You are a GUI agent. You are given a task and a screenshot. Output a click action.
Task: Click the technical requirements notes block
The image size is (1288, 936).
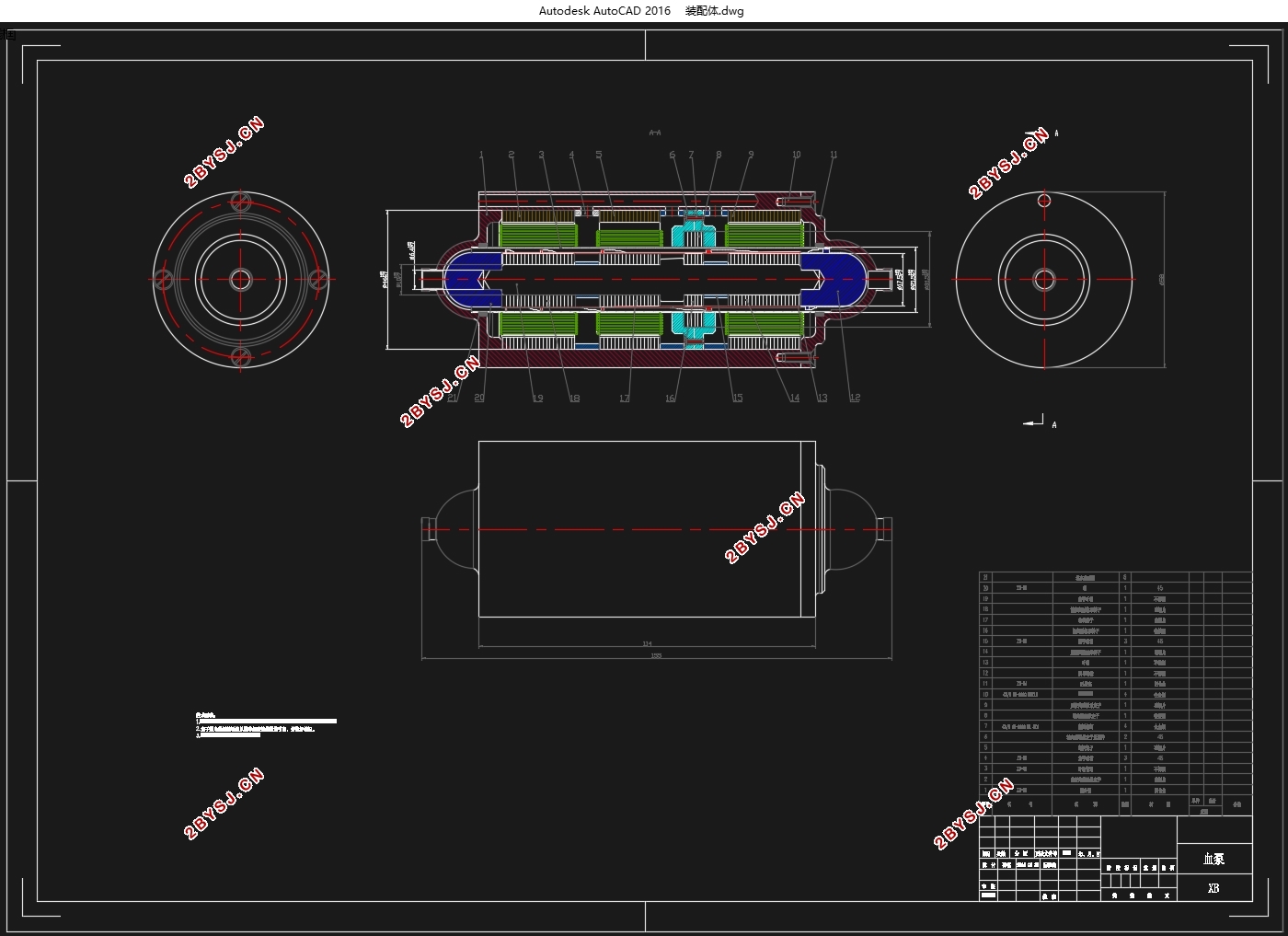point(266,724)
